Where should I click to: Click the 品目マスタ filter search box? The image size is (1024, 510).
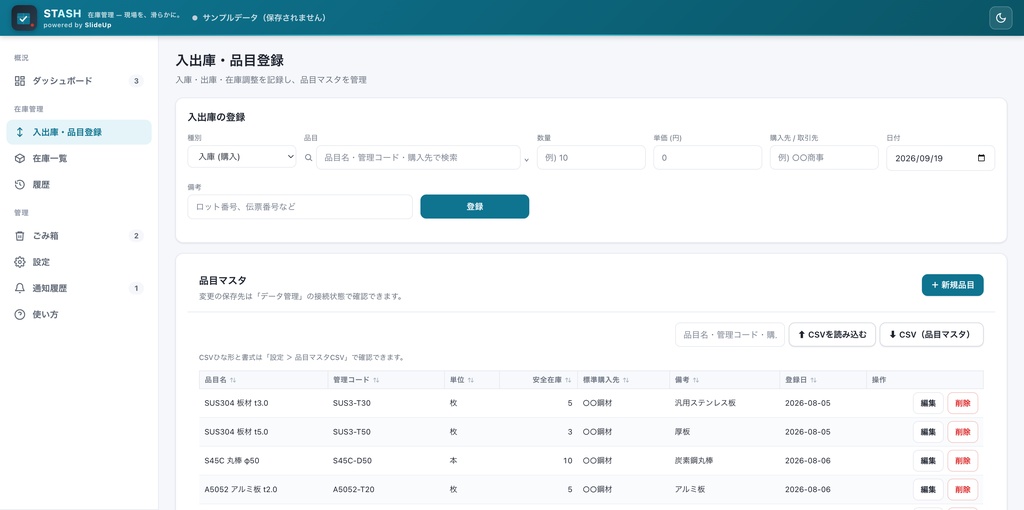[x=729, y=334]
